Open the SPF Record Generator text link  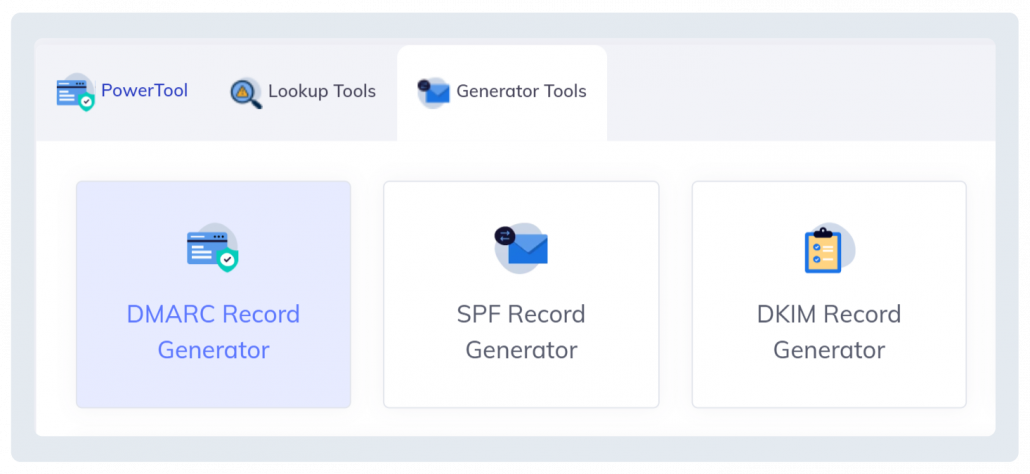click(521, 332)
